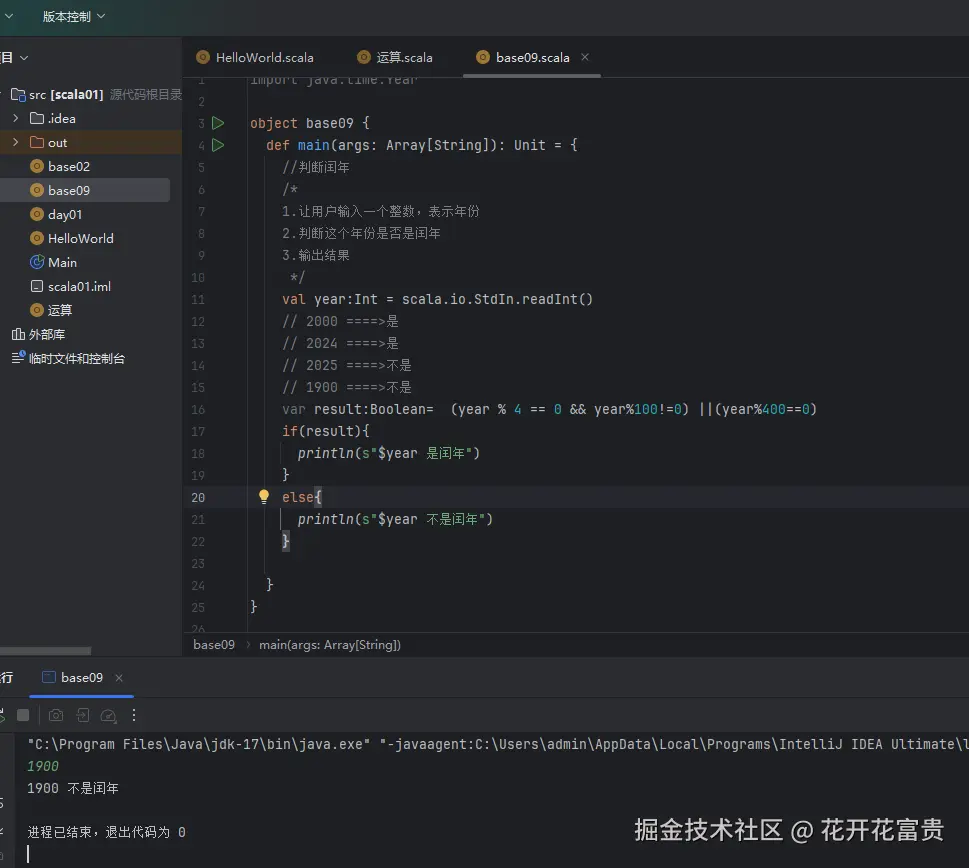Click the Main class icon

coord(37,262)
